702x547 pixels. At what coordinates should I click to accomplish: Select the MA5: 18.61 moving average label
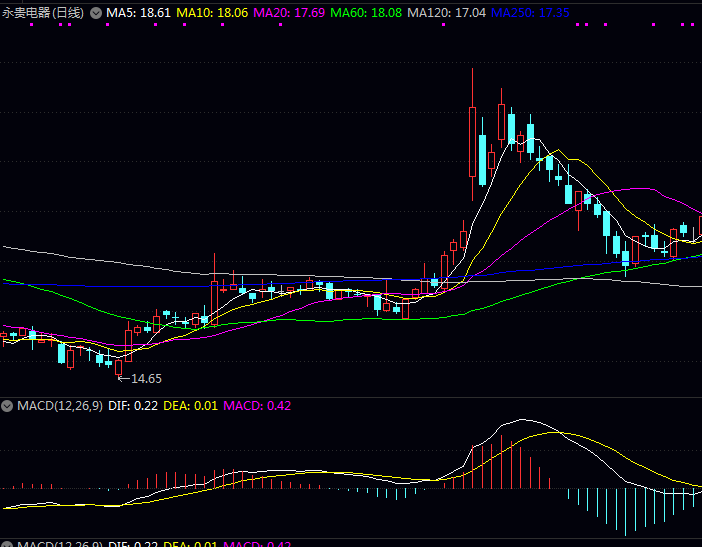click(x=138, y=13)
